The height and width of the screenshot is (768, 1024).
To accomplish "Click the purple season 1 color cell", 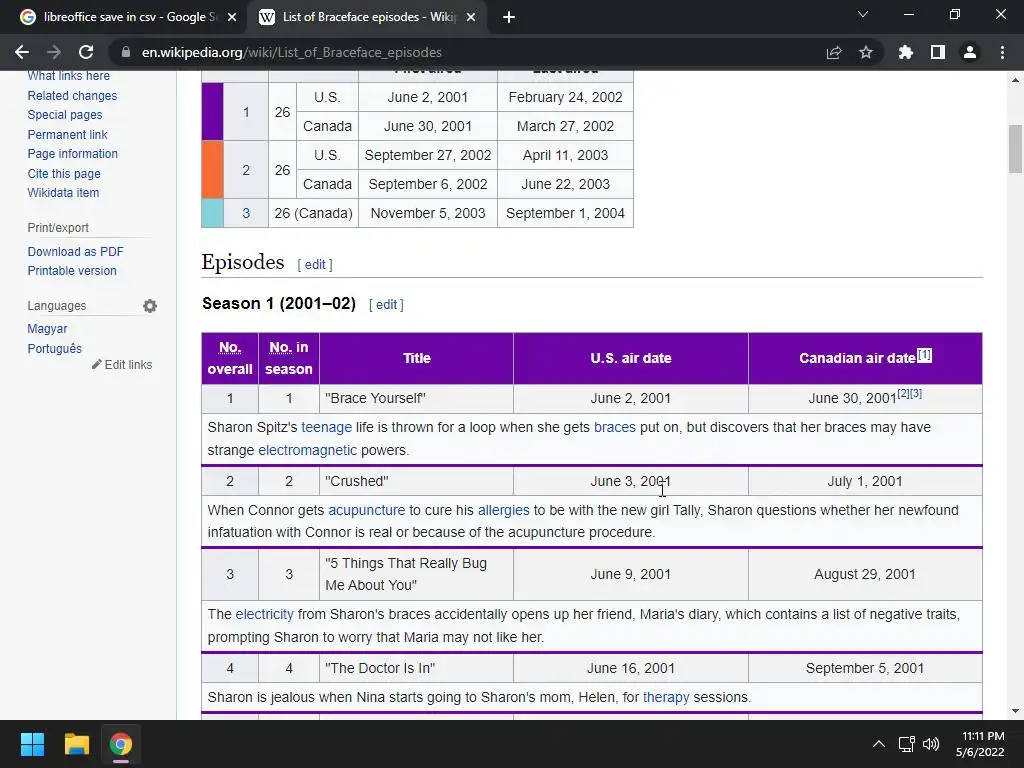I will tap(212, 112).
